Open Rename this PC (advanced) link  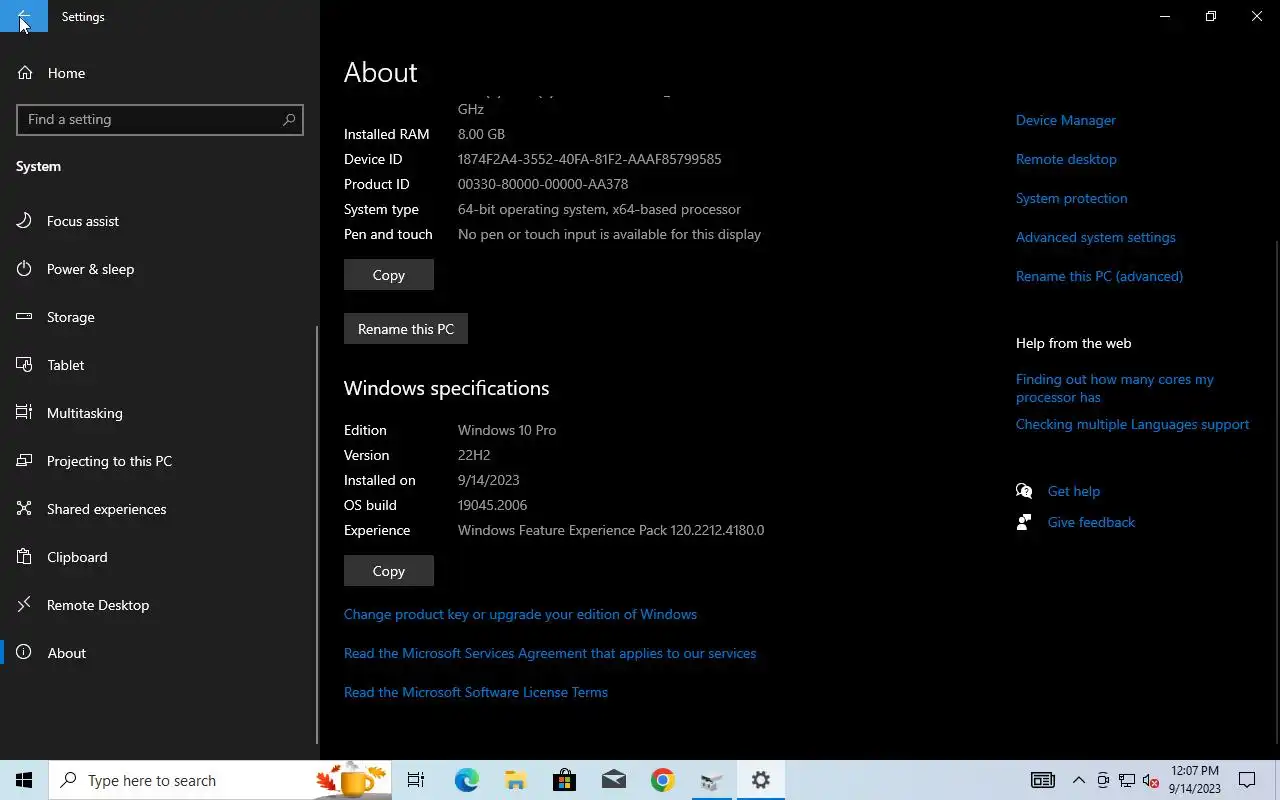[x=1099, y=276]
